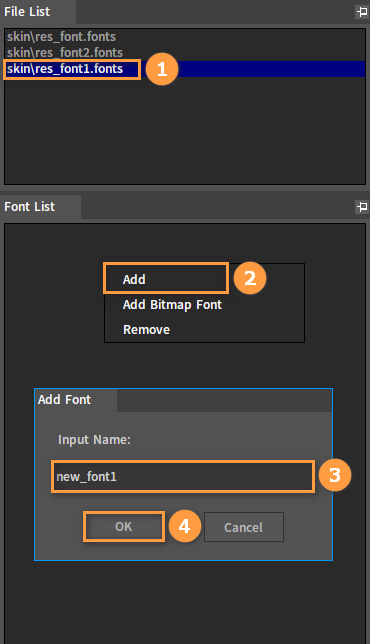The height and width of the screenshot is (644, 370).
Task: Select the highlighted skin\res_font1.fonts entry
Action: [x=185, y=69]
